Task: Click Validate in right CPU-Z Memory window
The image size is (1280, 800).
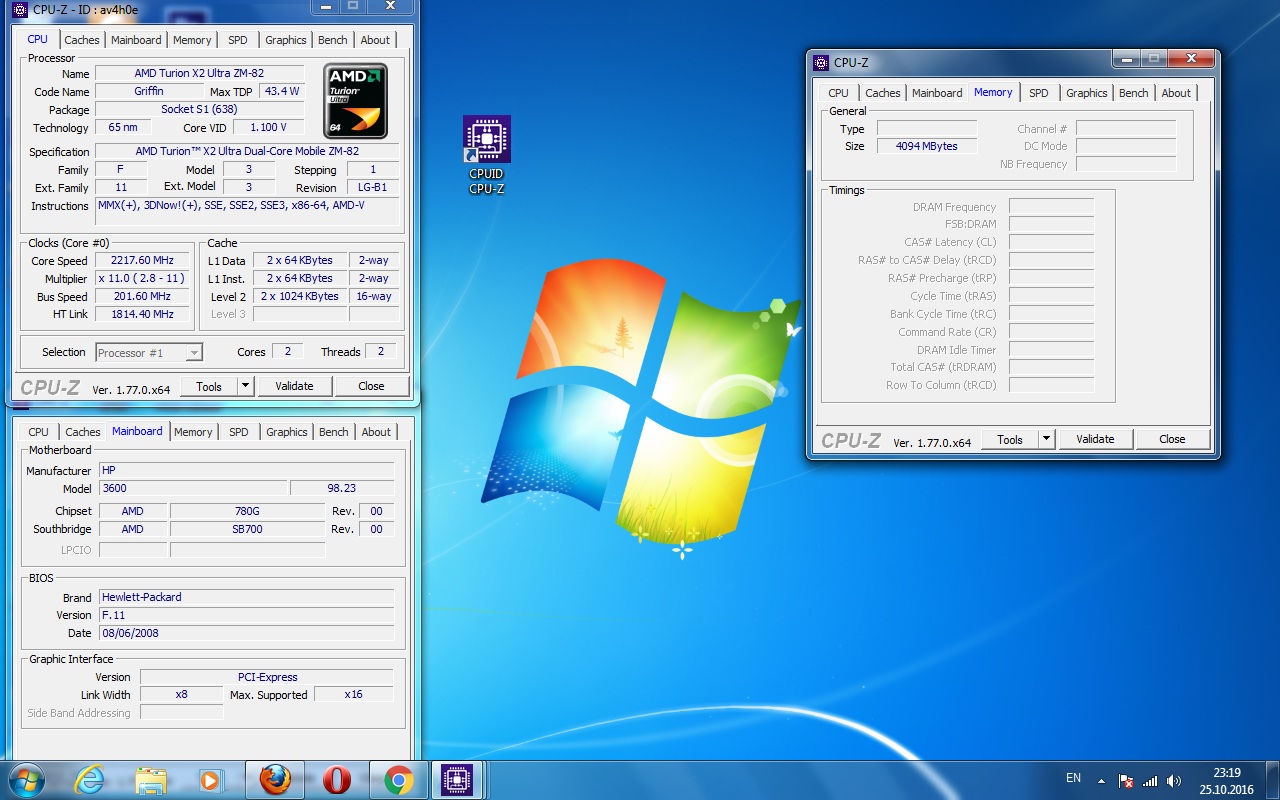Action: [x=1095, y=439]
